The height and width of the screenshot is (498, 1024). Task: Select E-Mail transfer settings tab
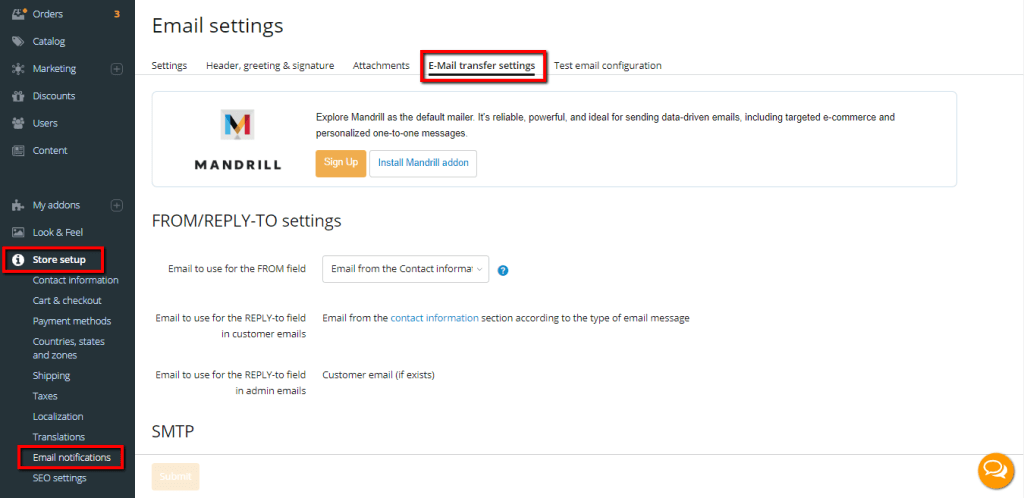click(482, 65)
